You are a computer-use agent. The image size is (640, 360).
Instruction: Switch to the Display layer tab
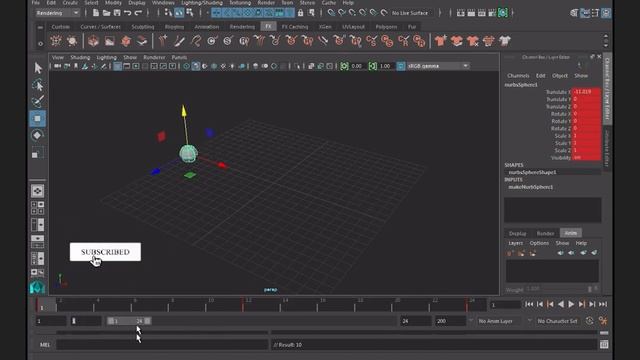point(518,233)
